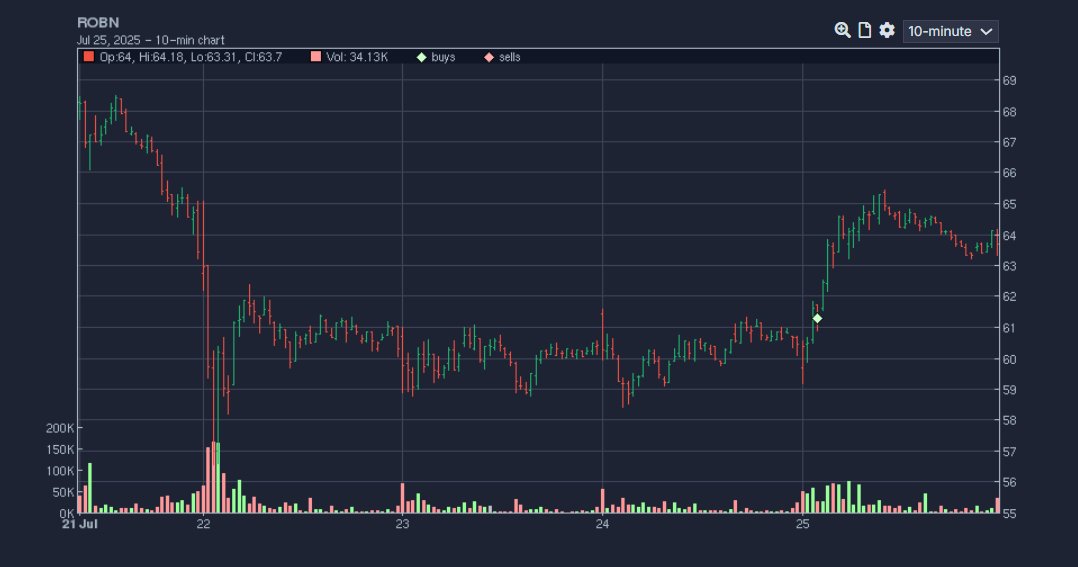Screen dimensions: 1078x567
Task: Click the 65 price axis label
Action: [x=1009, y=204]
